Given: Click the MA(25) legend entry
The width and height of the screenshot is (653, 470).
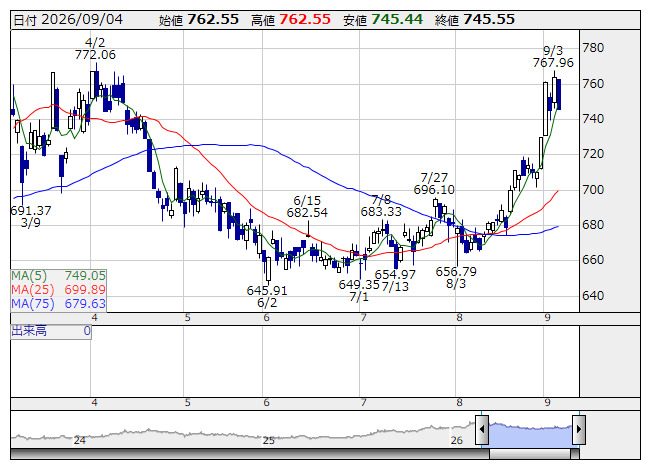Looking at the screenshot, I should [x=58, y=290].
